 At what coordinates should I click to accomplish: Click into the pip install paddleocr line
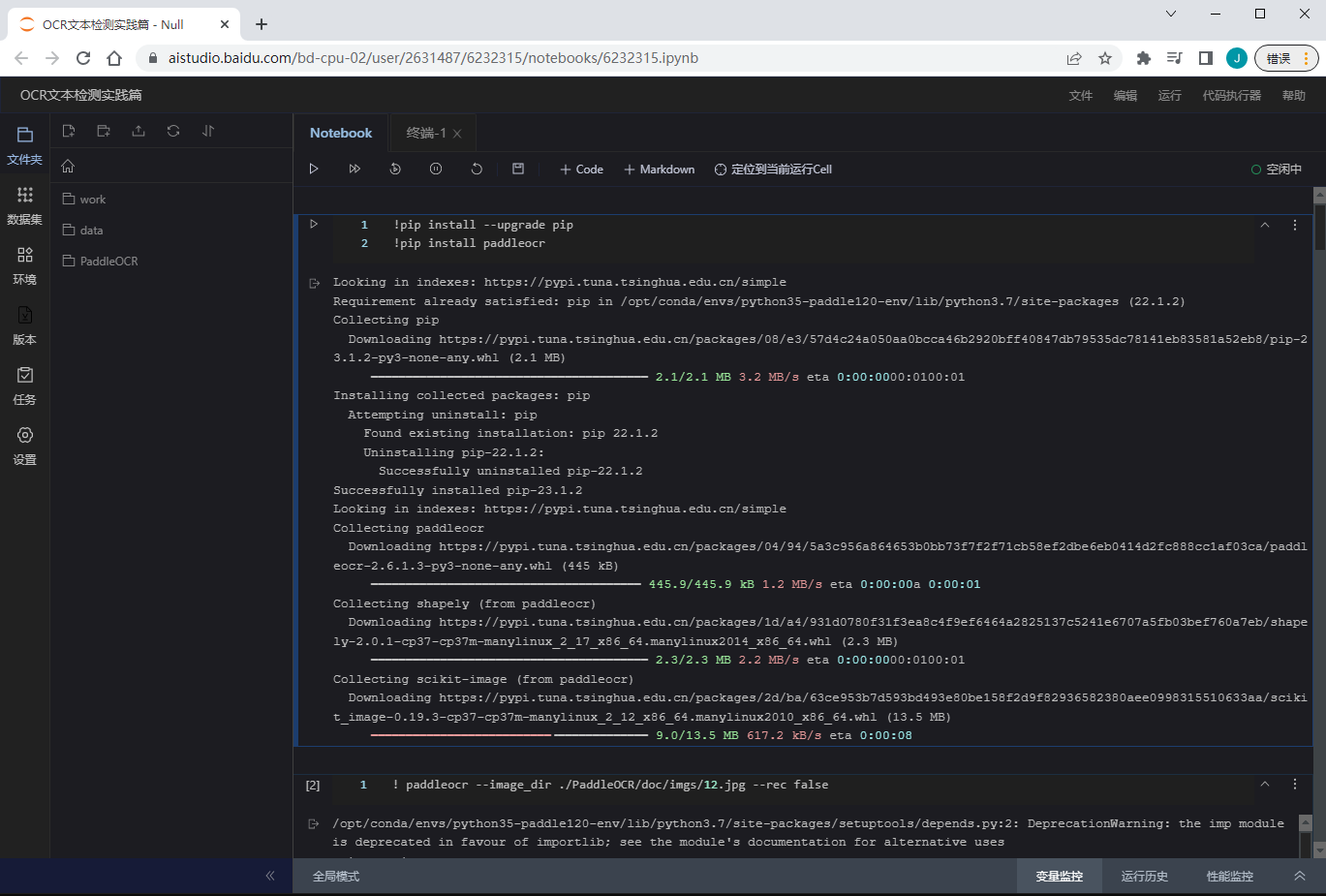tap(469, 244)
